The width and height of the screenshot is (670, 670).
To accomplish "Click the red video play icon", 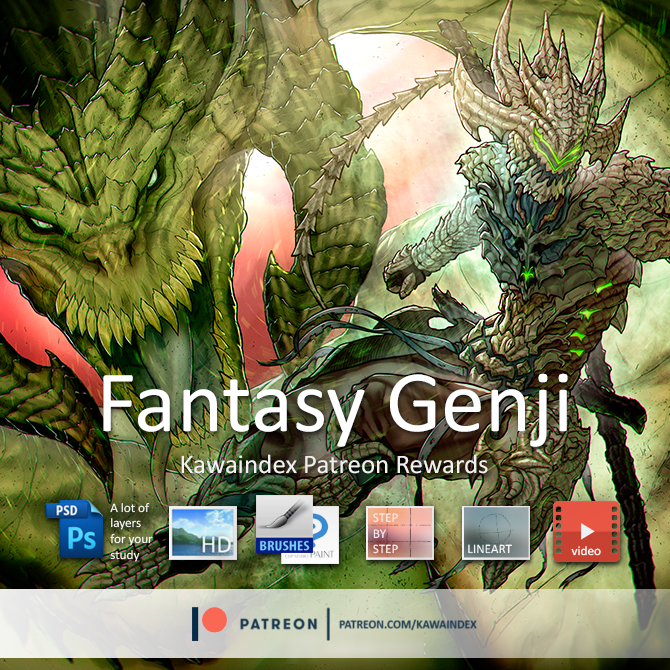I will coord(586,532).
